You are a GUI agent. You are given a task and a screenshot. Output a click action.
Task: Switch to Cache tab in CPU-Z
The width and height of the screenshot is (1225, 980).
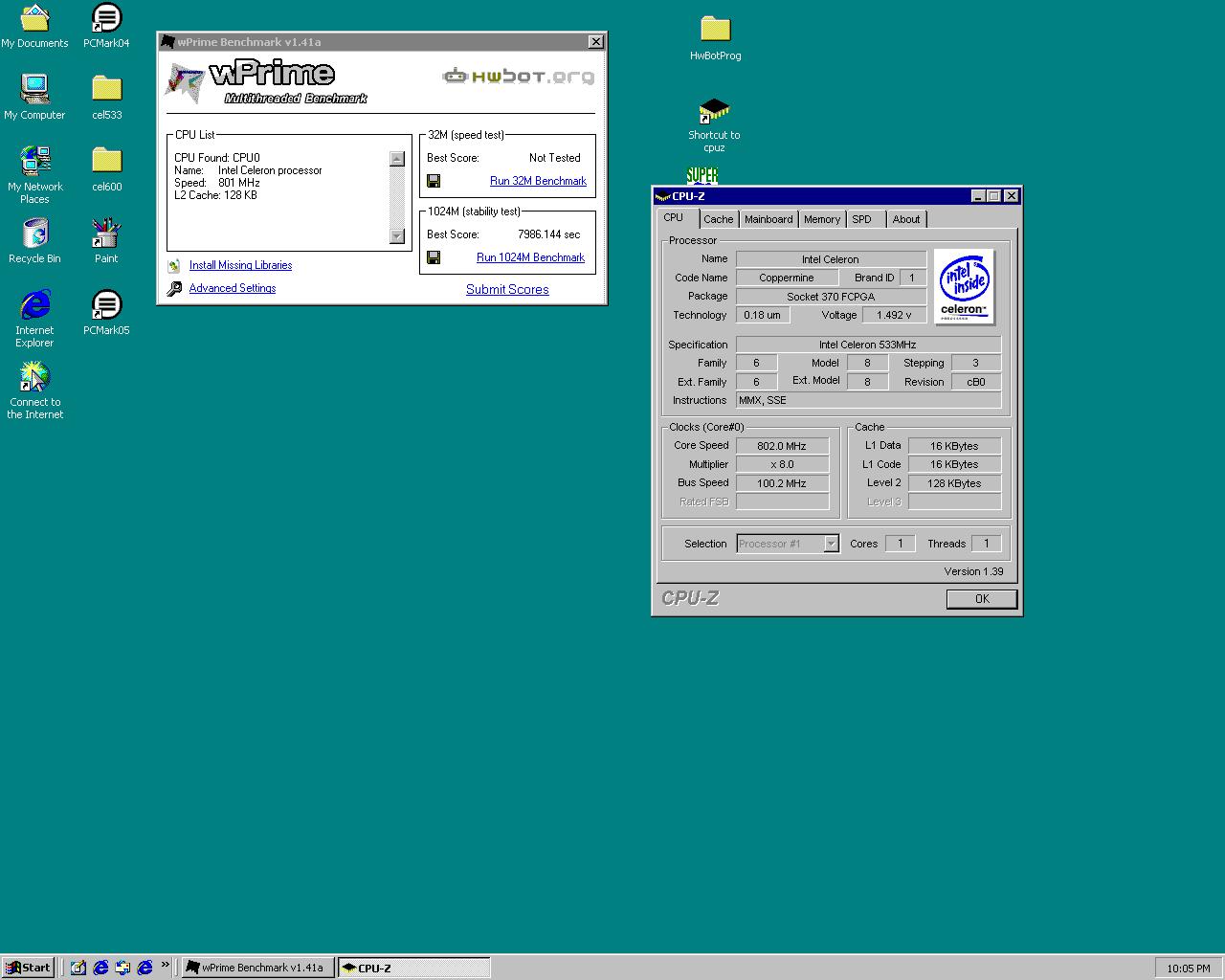point(719,219)
